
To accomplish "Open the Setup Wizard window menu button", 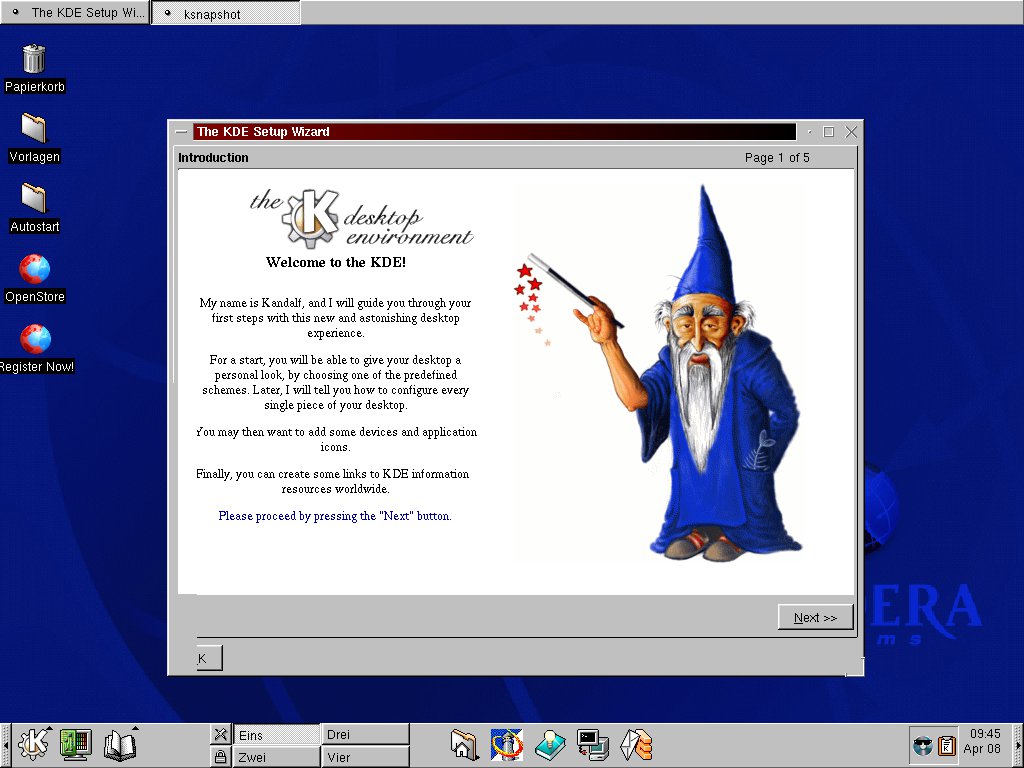I will (181, 132).
